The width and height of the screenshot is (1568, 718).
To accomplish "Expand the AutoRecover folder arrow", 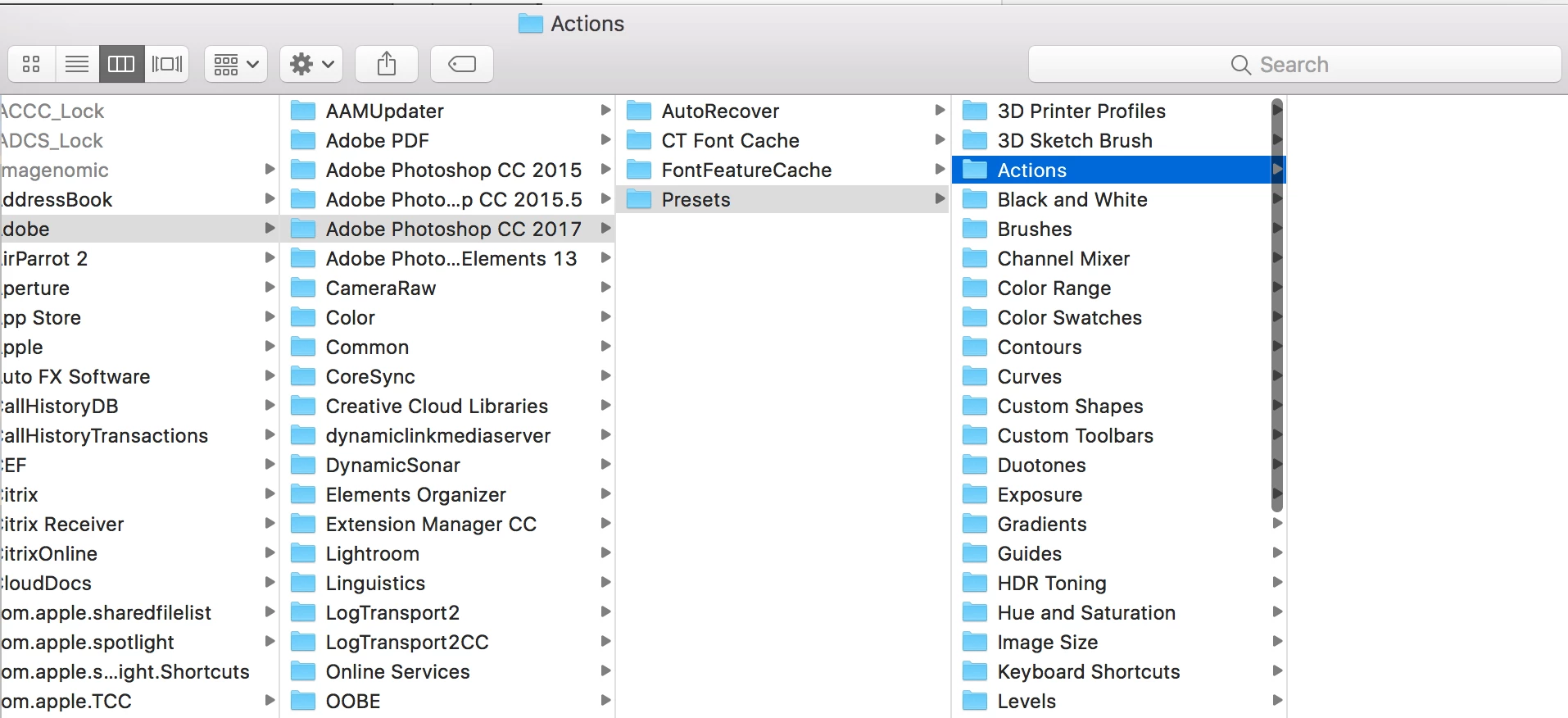I will coord(940,110).
